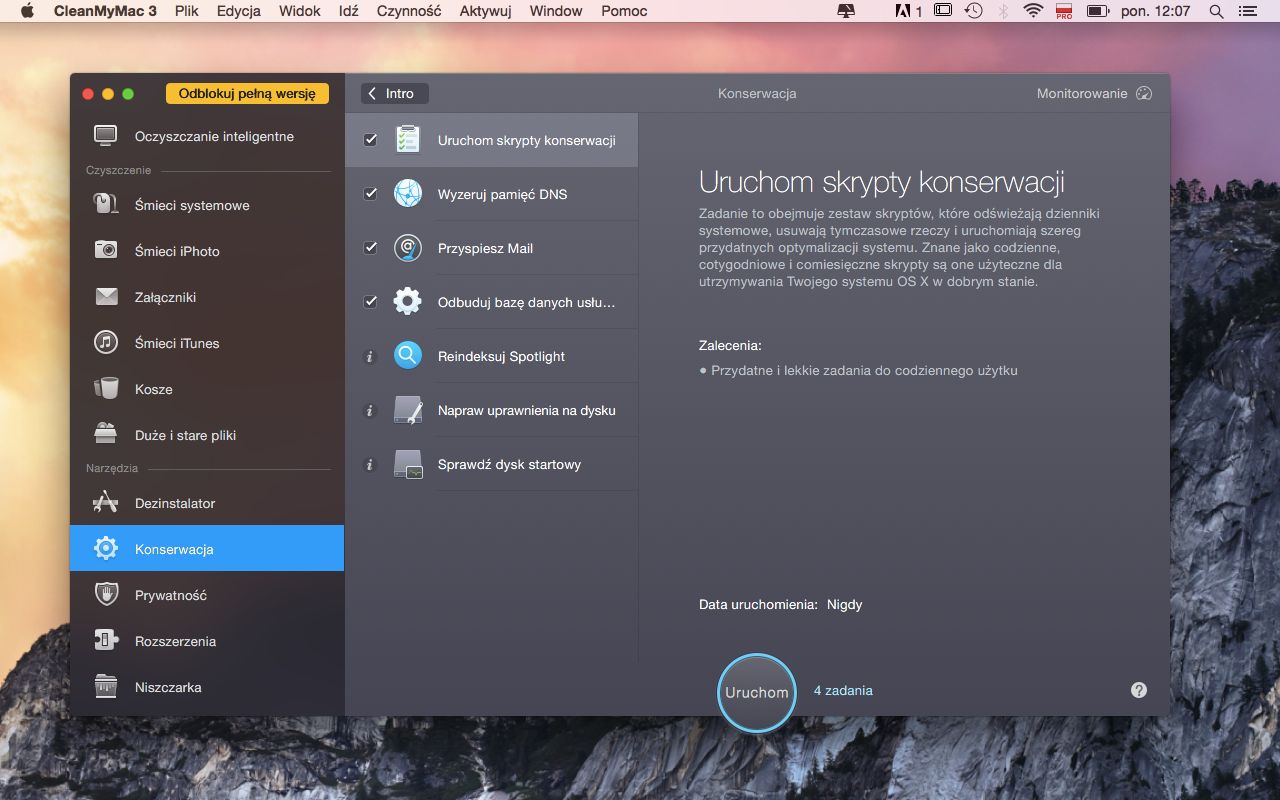Click round Uruchom button
The height and width of the screenshot is (800, 1280).
click(757, 692)
